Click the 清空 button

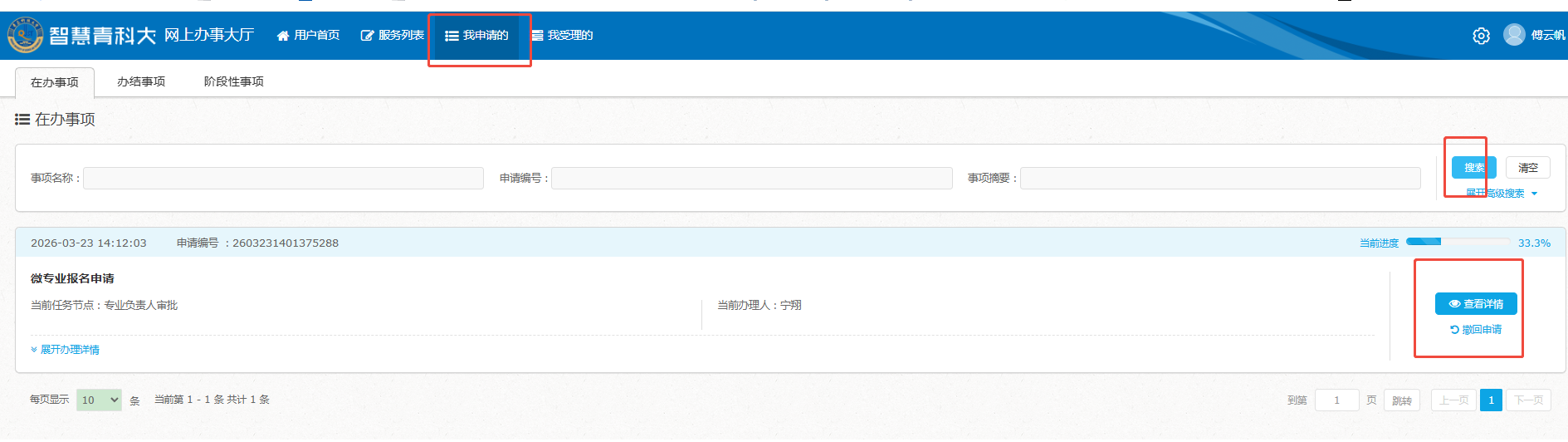coord(1527,168)
